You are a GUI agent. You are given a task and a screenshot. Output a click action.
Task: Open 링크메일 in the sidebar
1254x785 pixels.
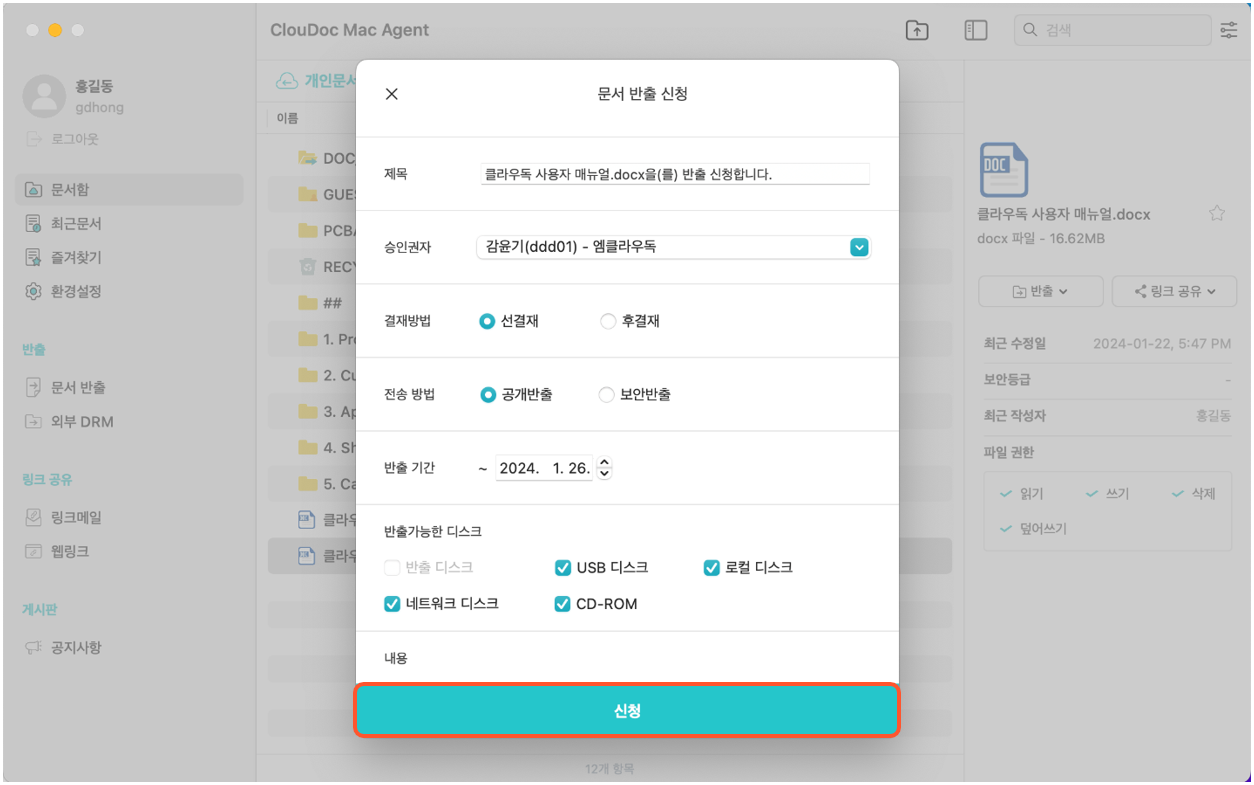pyautogui.click(x=129, y=518)
